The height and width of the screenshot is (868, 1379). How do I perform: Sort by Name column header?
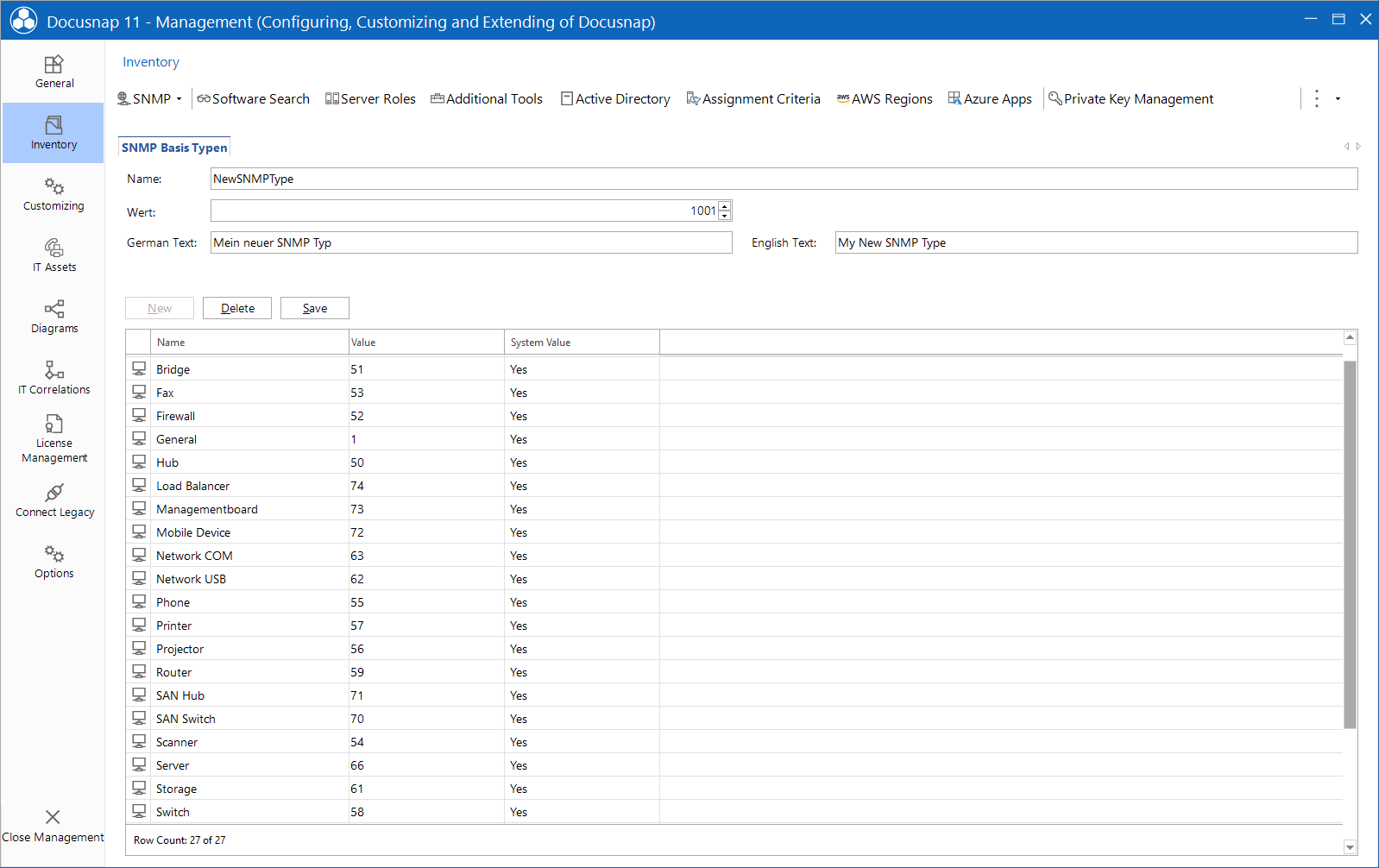(x=250, y=343)
